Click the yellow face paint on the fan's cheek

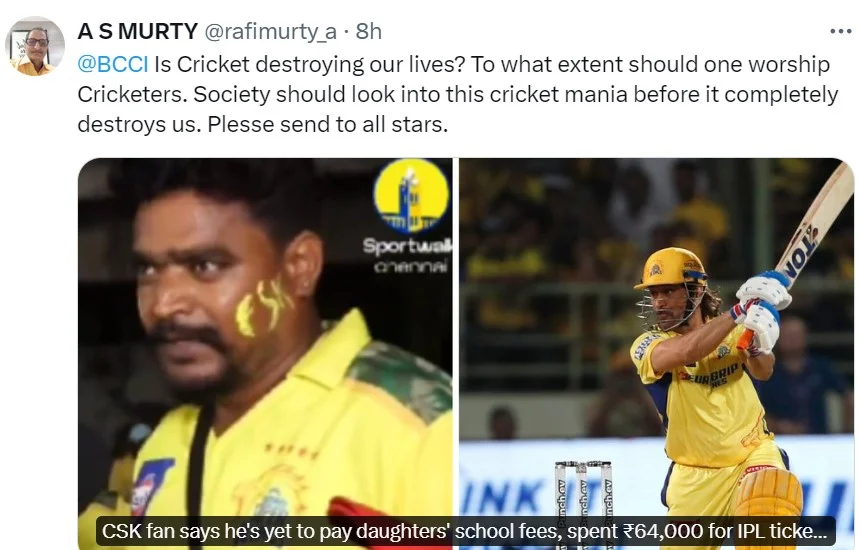point(263,305)
